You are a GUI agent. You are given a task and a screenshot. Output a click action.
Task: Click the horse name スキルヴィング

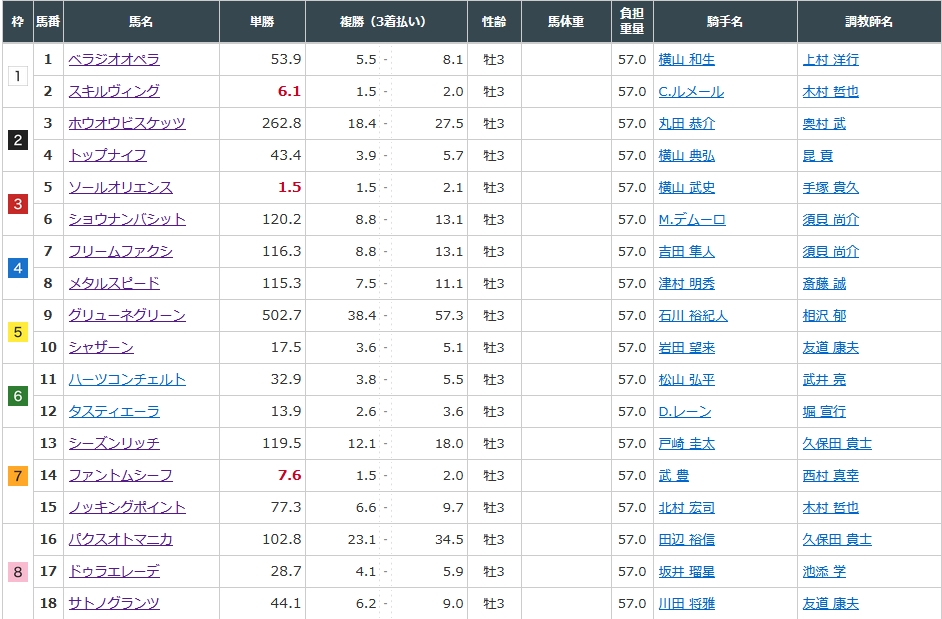point(114,91)
